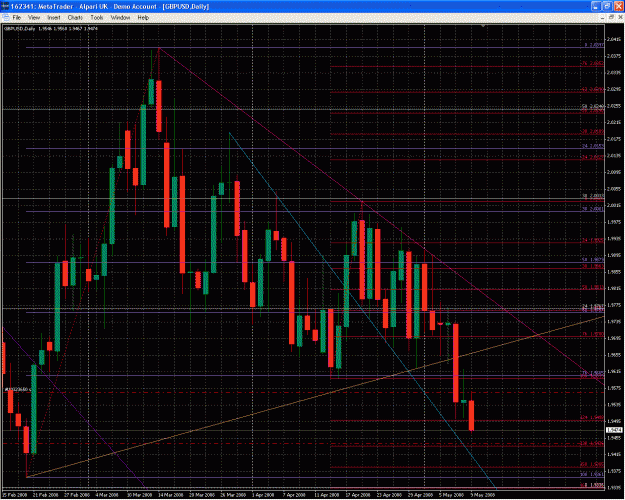Click the chart shift triangle marker
Screen dimensions: 625x500
(483, 26)
